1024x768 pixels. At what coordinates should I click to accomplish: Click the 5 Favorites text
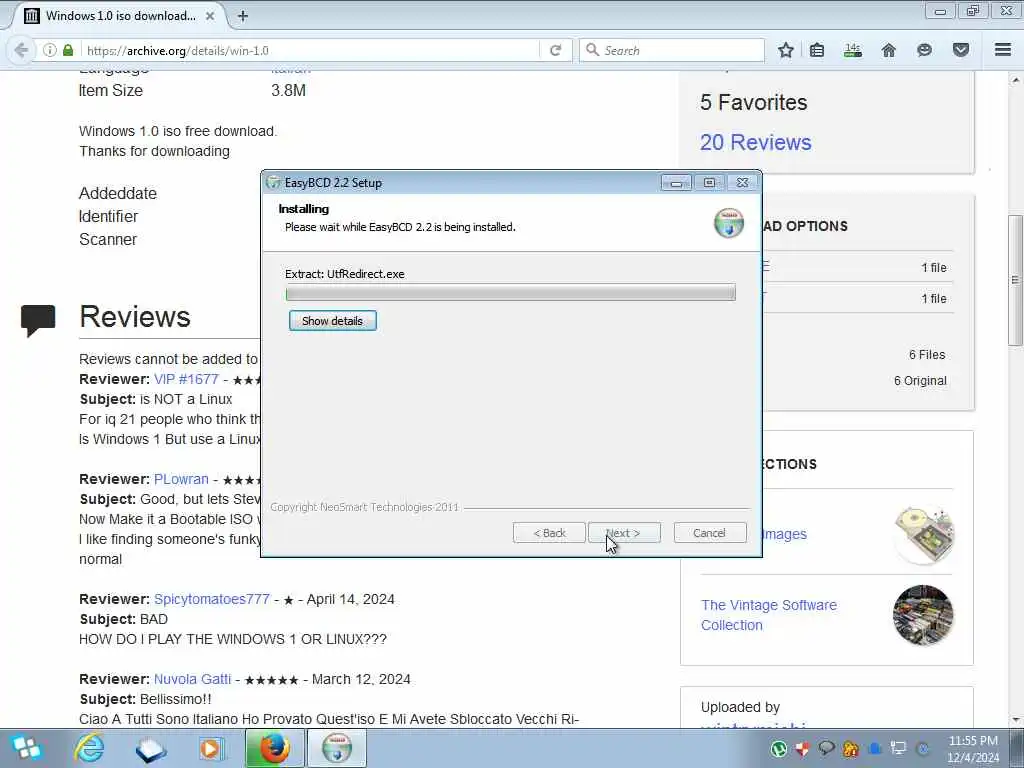[754, 103]
